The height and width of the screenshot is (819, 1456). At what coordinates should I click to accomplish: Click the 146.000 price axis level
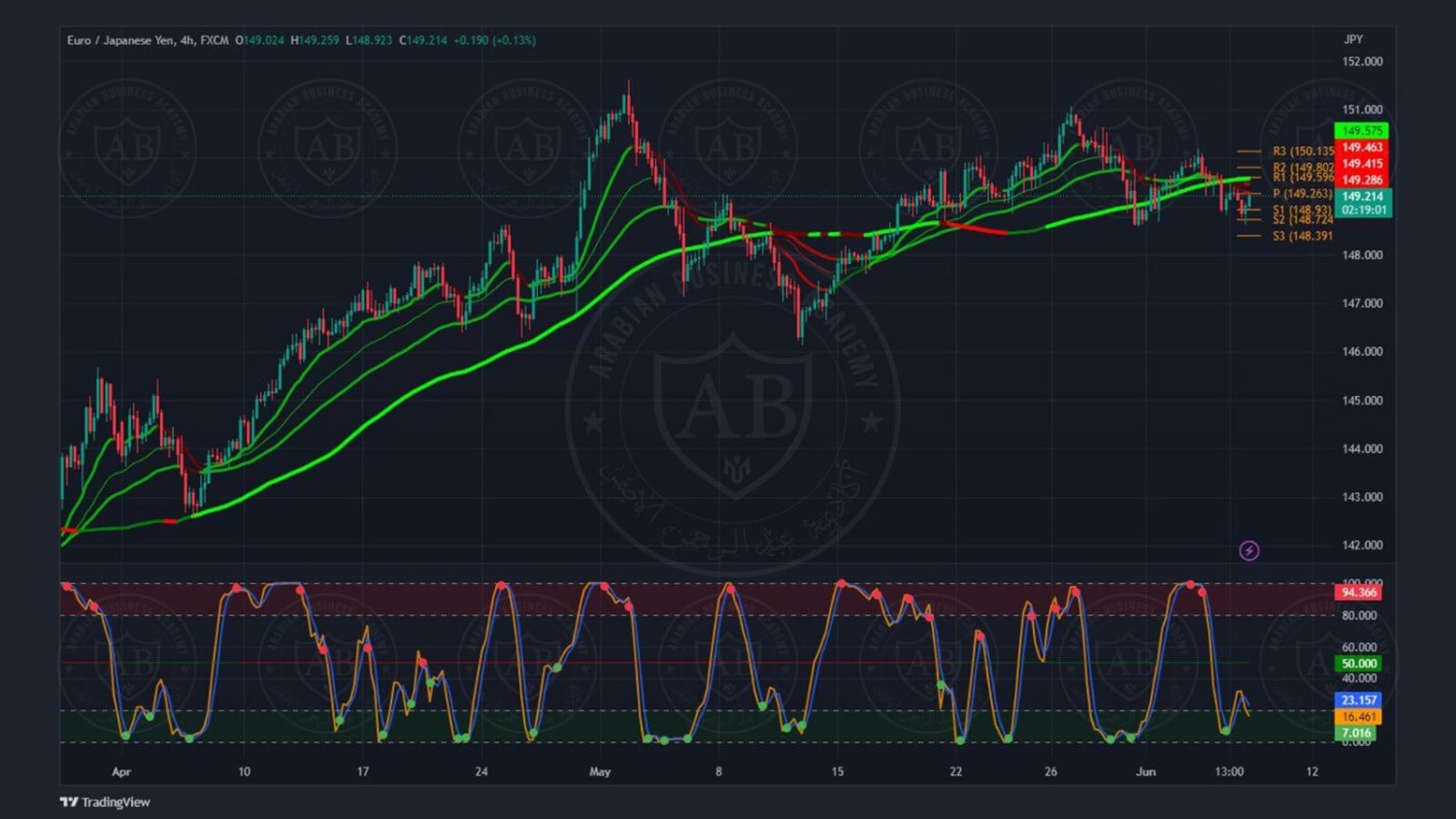pyautogui.click(x=1362, y=352)
